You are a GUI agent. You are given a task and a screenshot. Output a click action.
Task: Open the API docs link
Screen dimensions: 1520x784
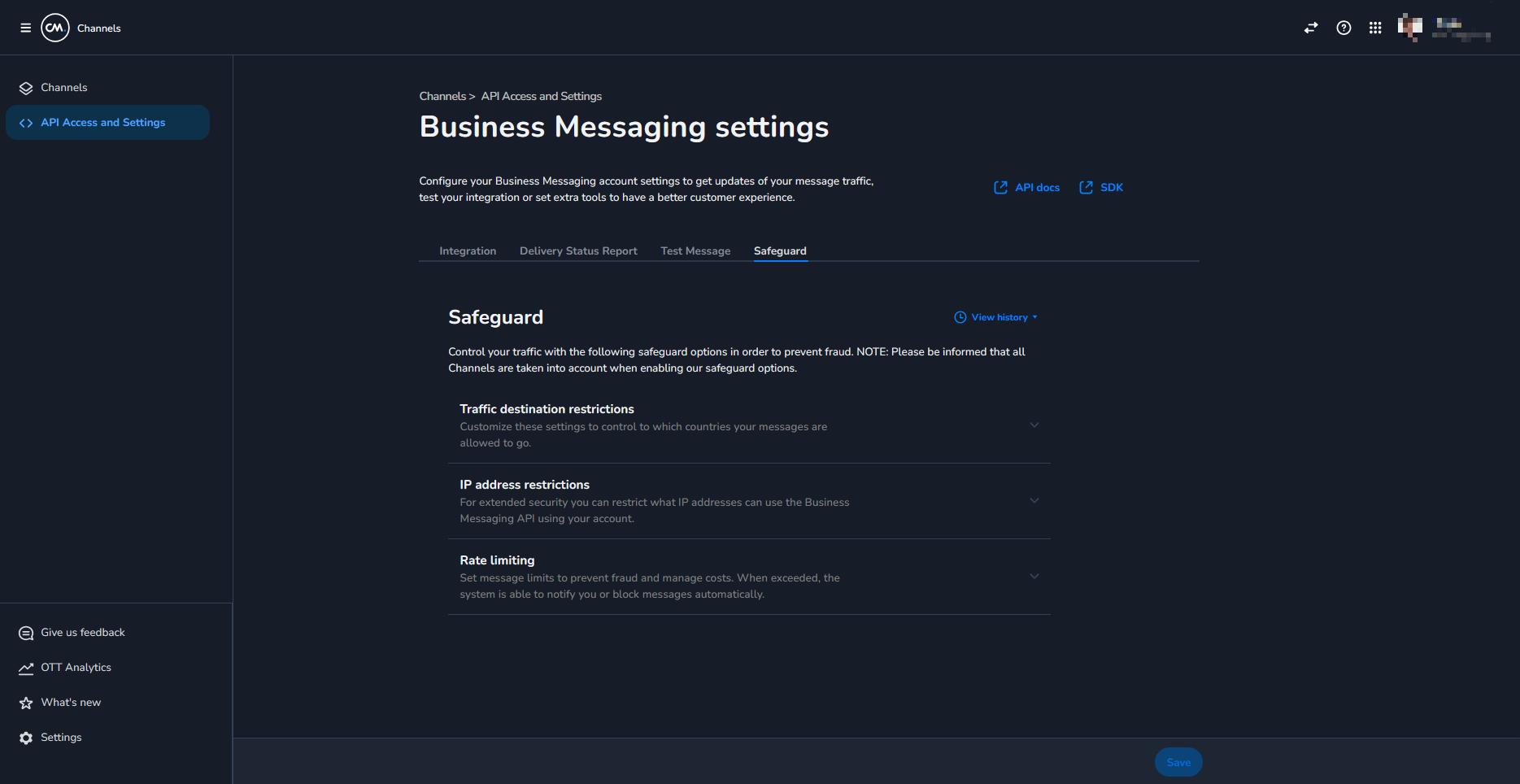[1027, 188]
